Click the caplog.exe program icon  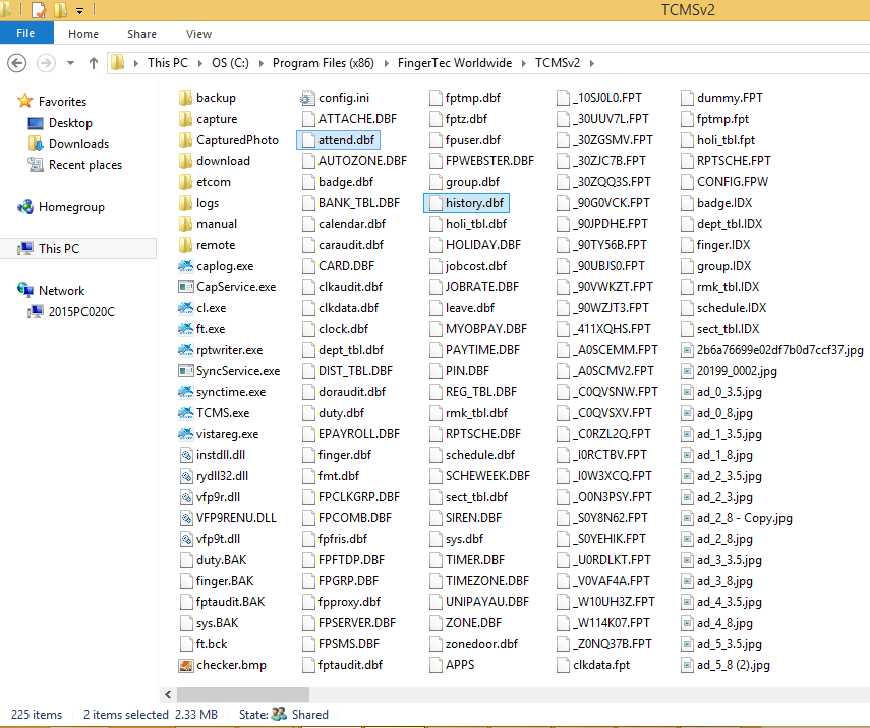(185, 266)
